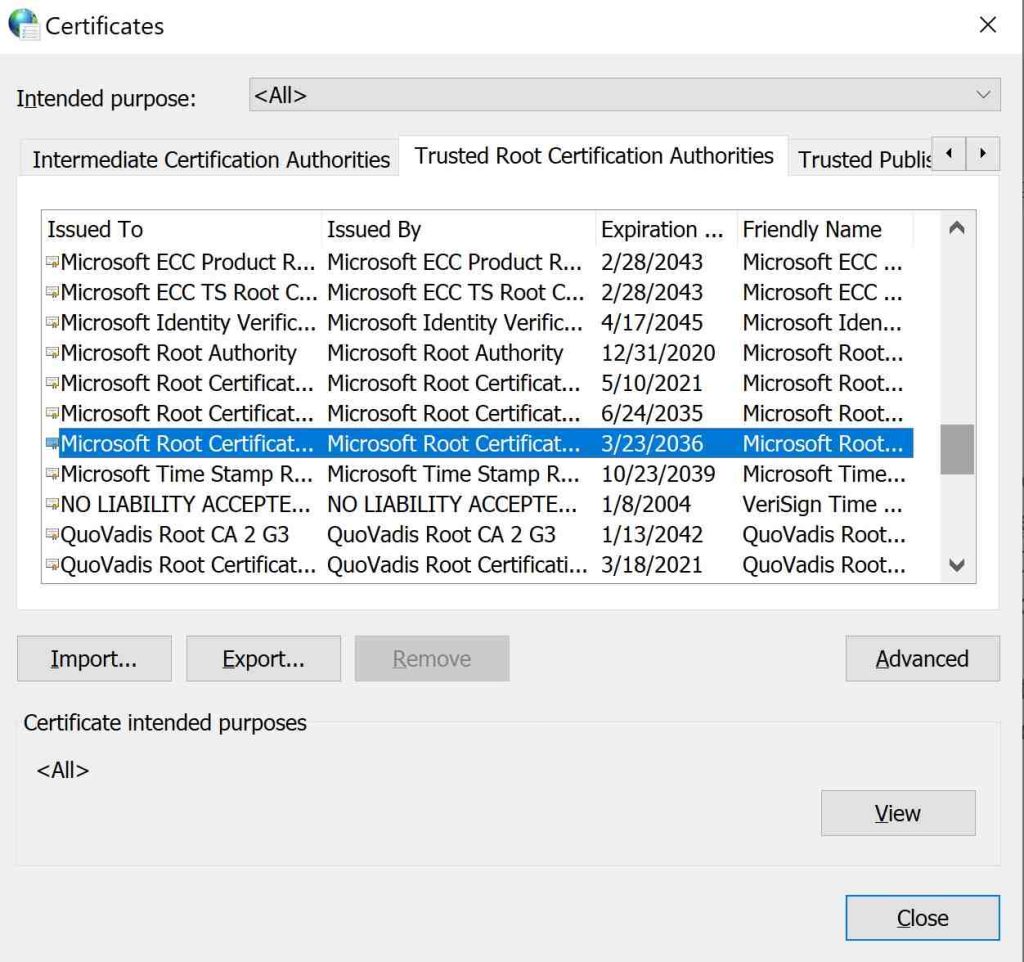Viewport: 1024px width, 962px height.
Task: Click certificate icon for Microsoft ECC Product Root
Action: point(52,263)
